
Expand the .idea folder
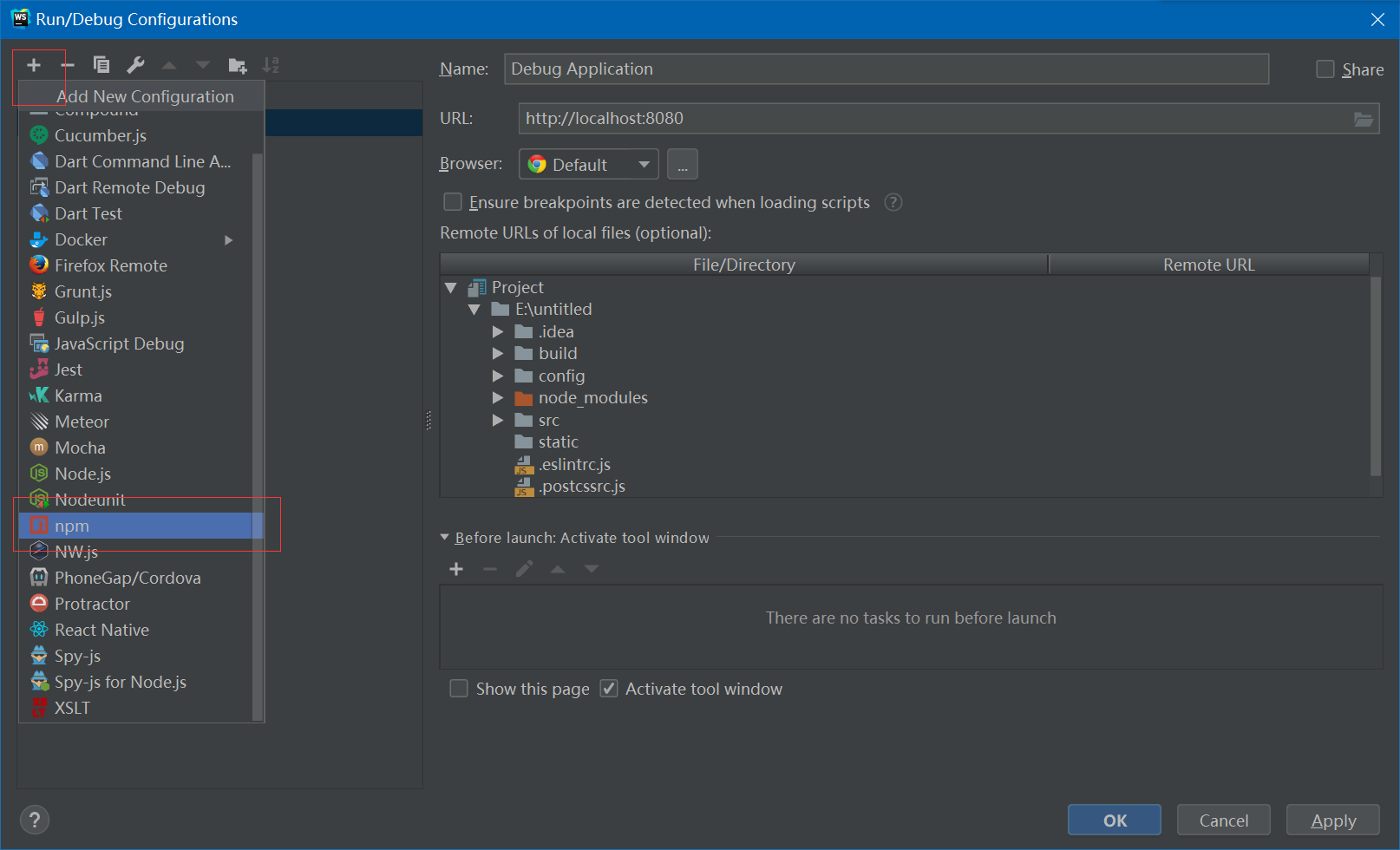498,331
